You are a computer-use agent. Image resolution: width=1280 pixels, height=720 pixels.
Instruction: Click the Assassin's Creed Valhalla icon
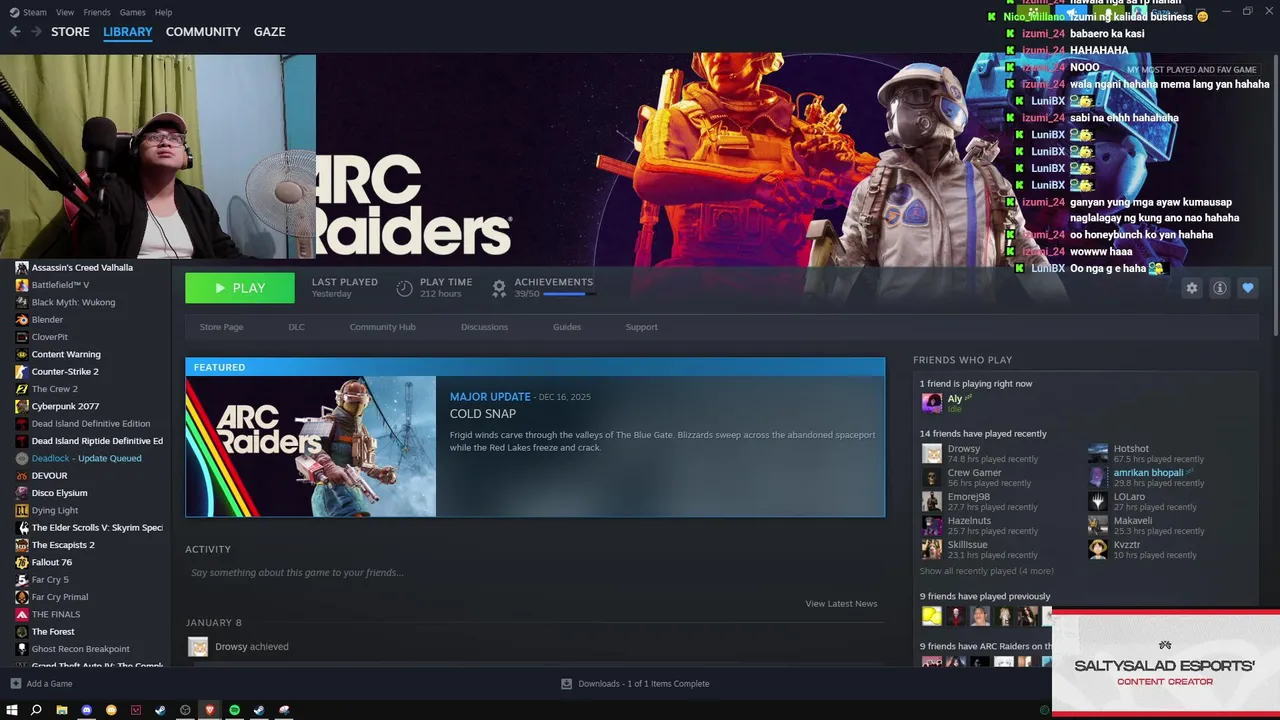[22, 268]
